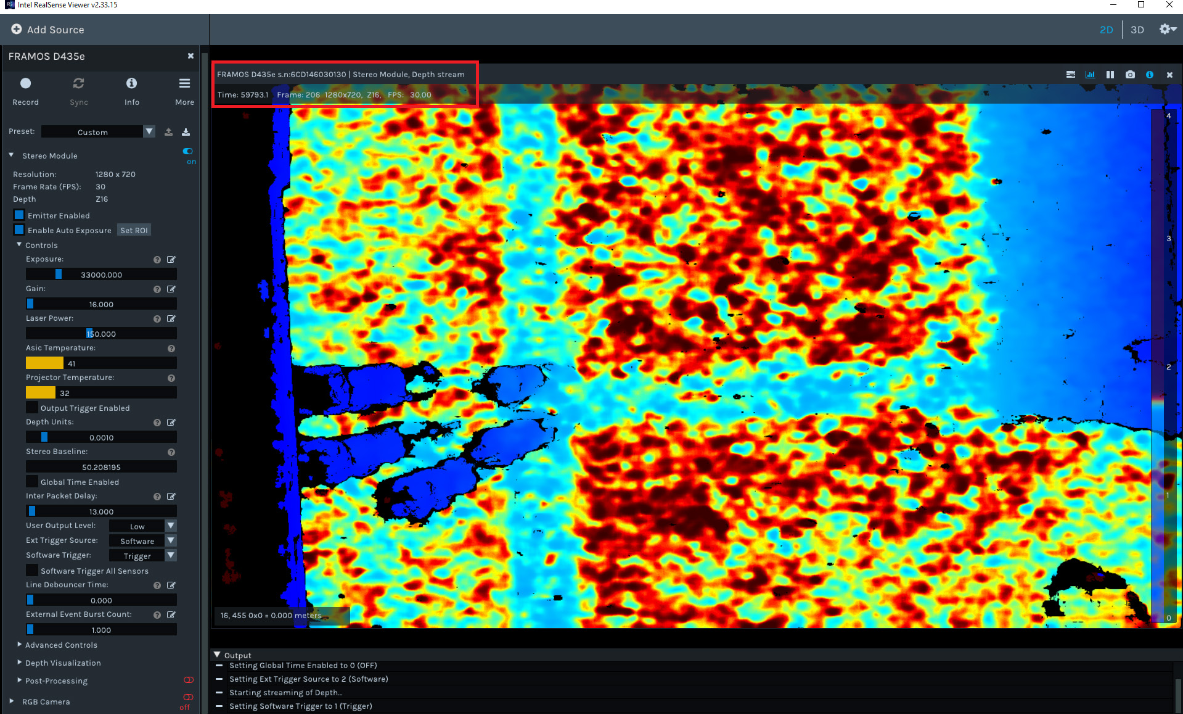Toggle the Post-Processing switch

tap(188, 680)
